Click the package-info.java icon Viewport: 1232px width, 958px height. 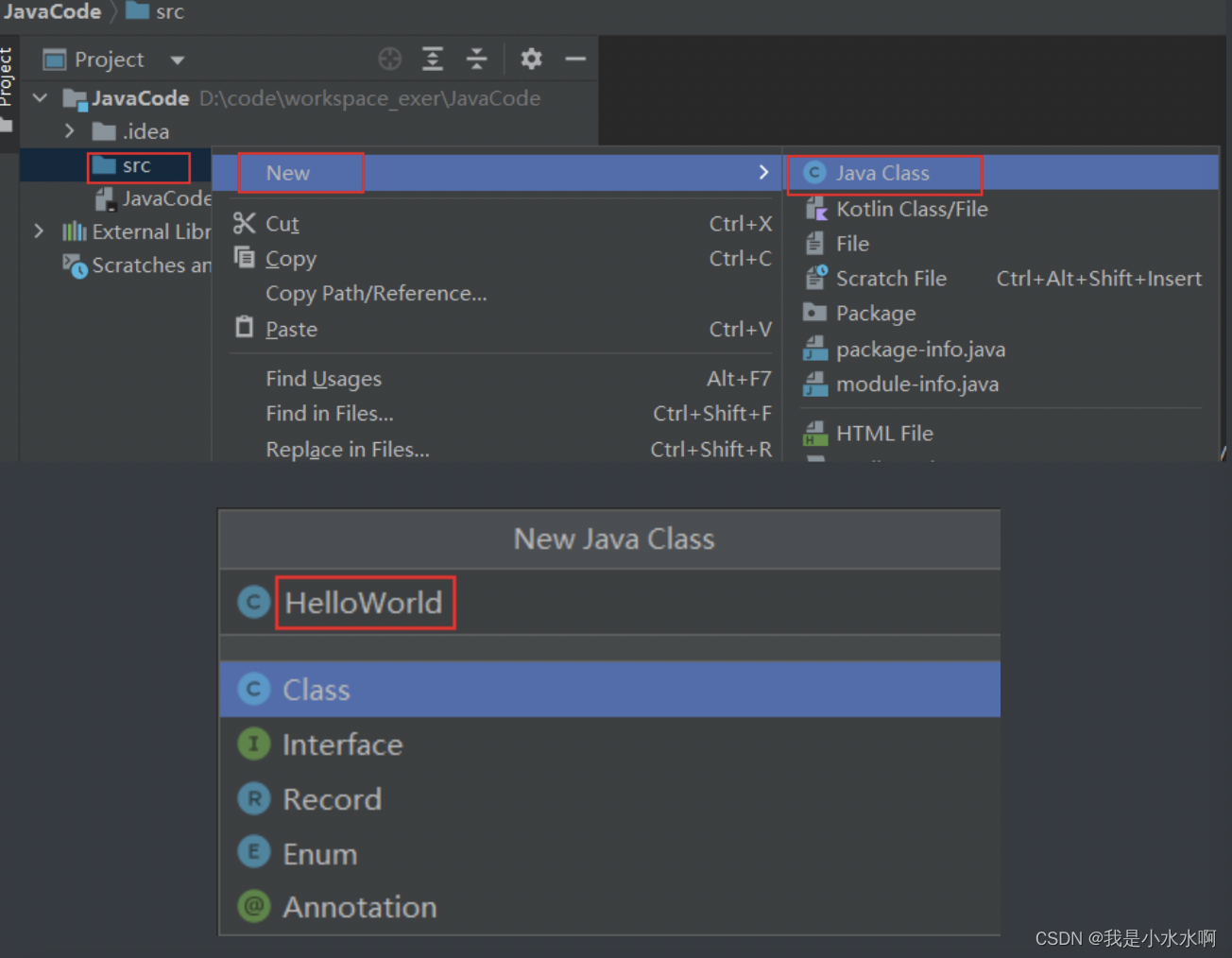[x=814, y=349]
